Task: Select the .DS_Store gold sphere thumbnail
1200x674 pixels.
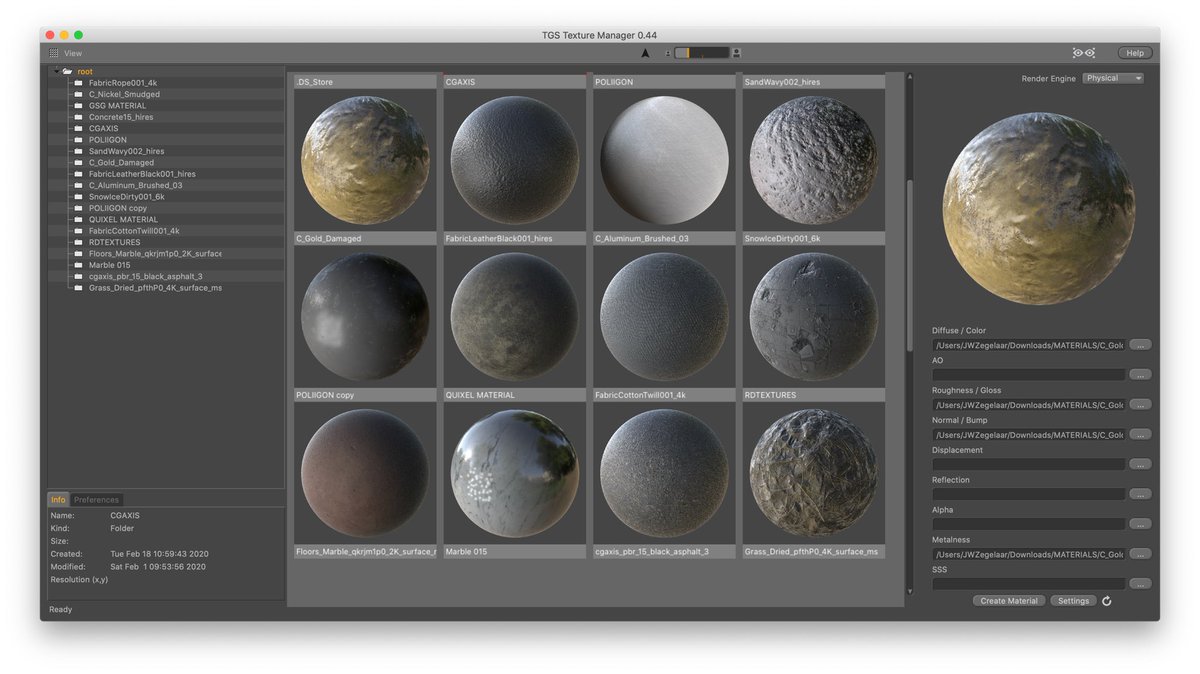Action: (365, 160)
